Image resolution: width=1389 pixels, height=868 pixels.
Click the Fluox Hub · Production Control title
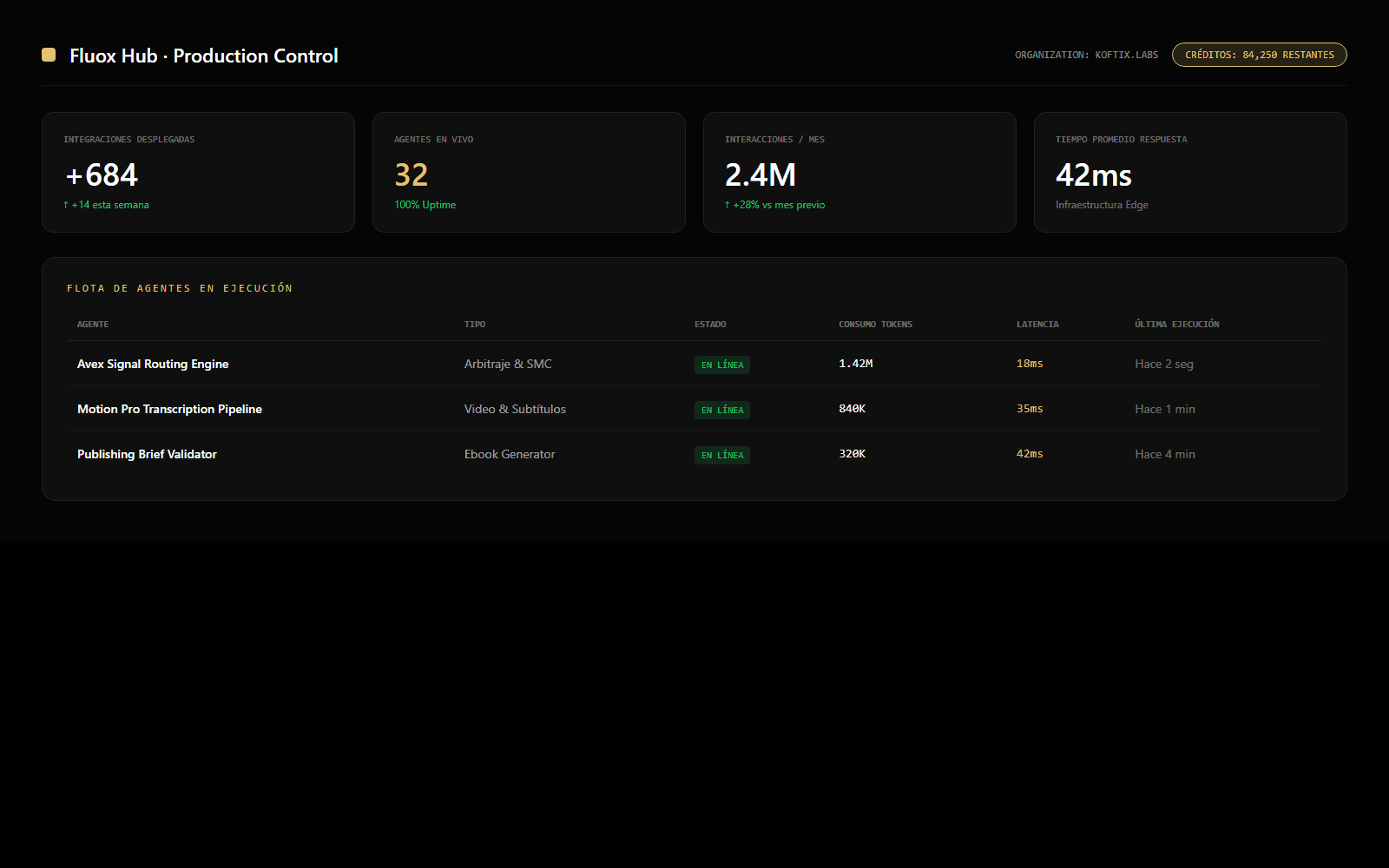[x=204, y=56]
